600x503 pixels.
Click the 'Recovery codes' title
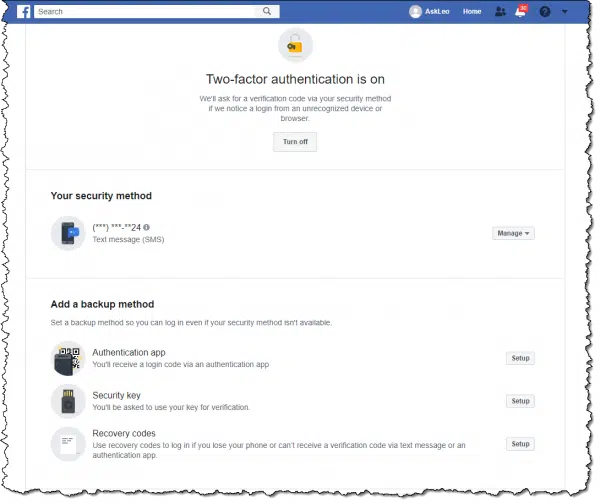tap(124, 433)
